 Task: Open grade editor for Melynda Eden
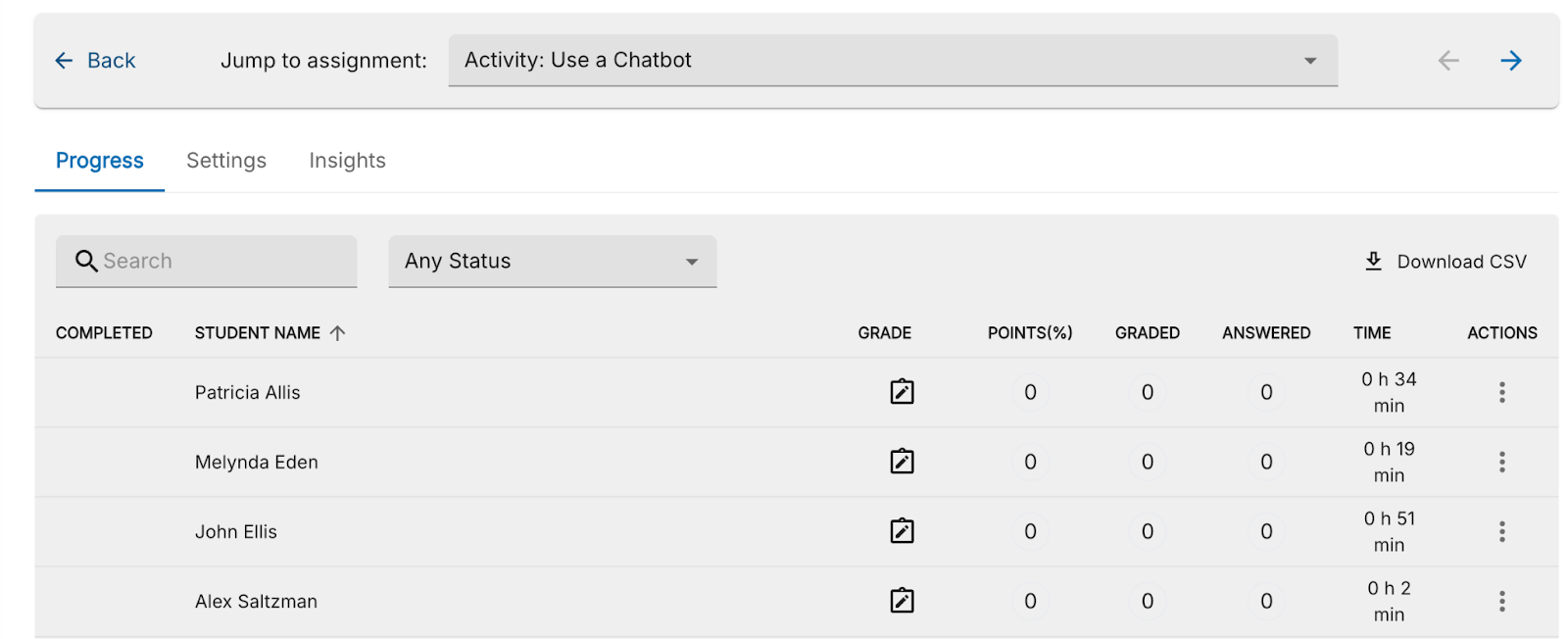tap(902, 462)
